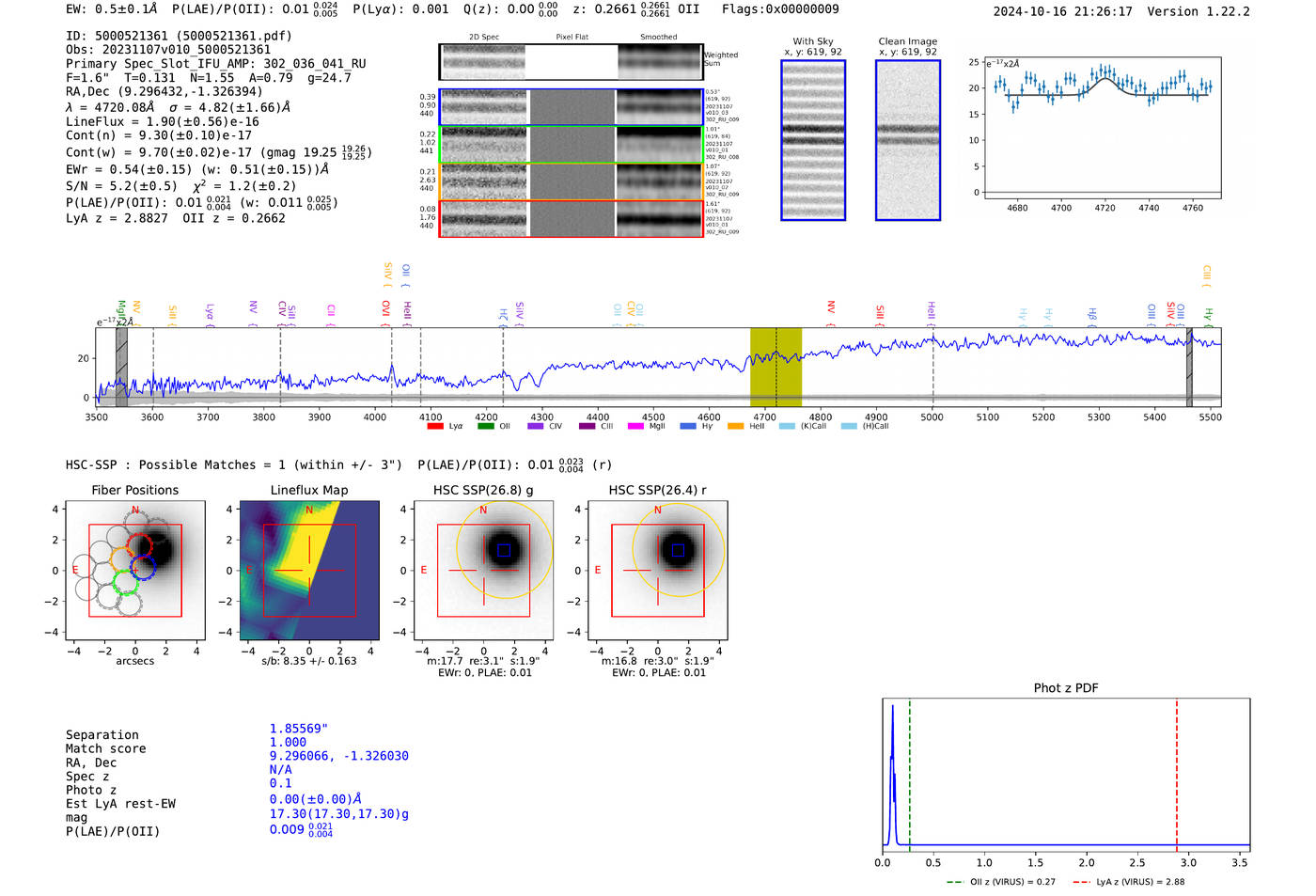Click the Phot z PDF plot

(1066, 775)
